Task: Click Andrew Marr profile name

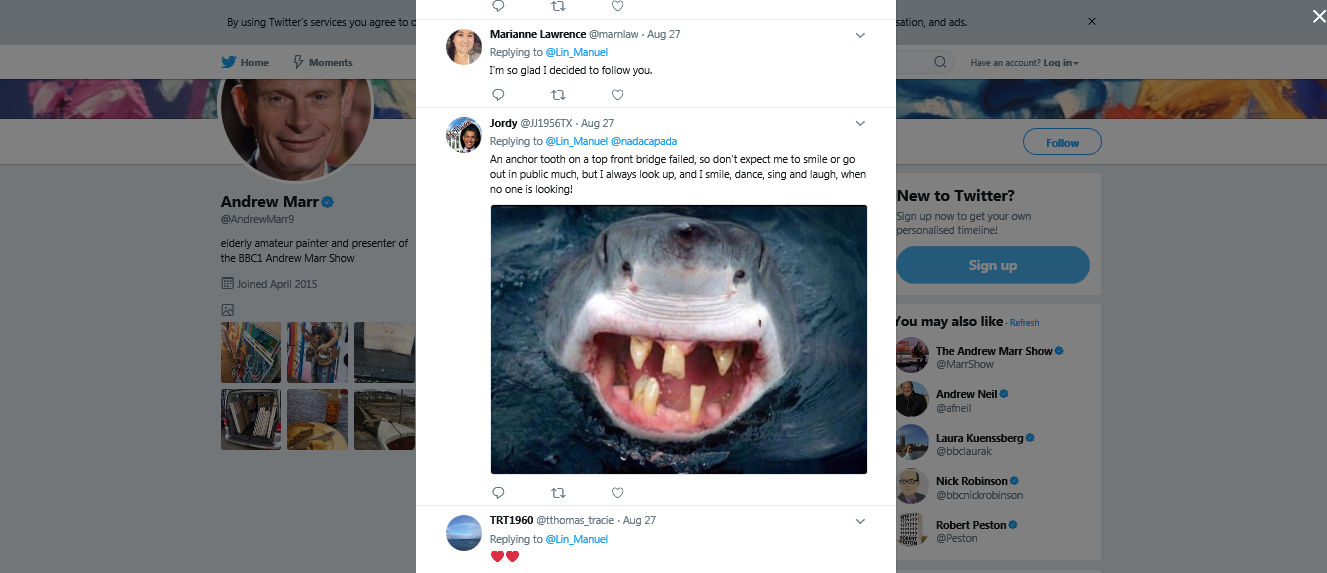Action: (270, 202)
